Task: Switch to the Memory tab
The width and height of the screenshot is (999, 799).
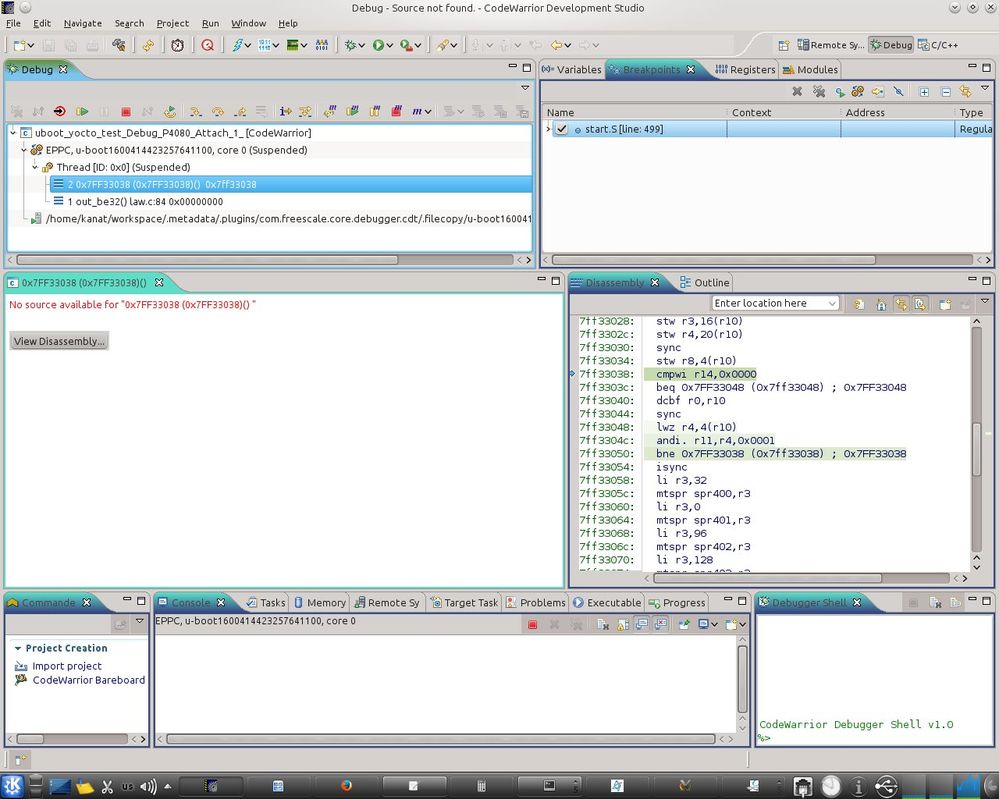Action: 320,603
